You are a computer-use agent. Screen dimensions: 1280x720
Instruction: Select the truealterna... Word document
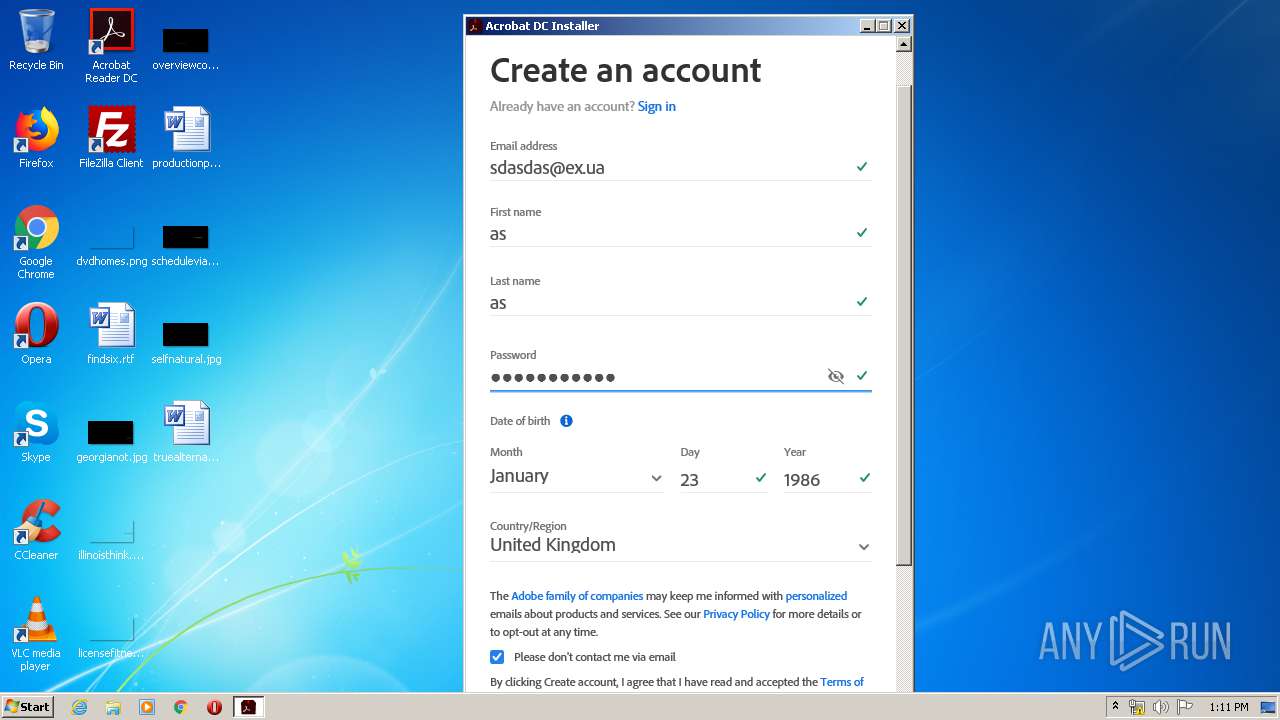click(x=186, y=432)
